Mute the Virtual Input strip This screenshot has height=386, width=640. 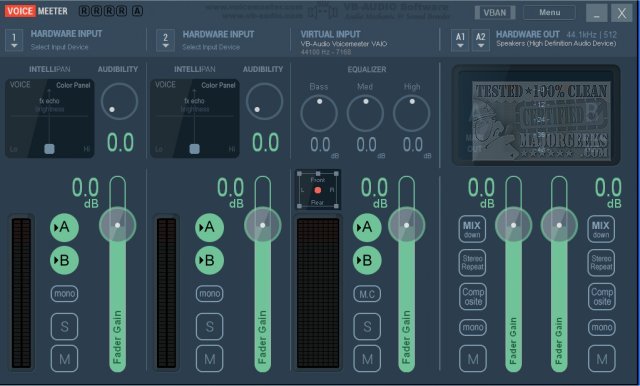pyautogui.click(x=367, y=359)
